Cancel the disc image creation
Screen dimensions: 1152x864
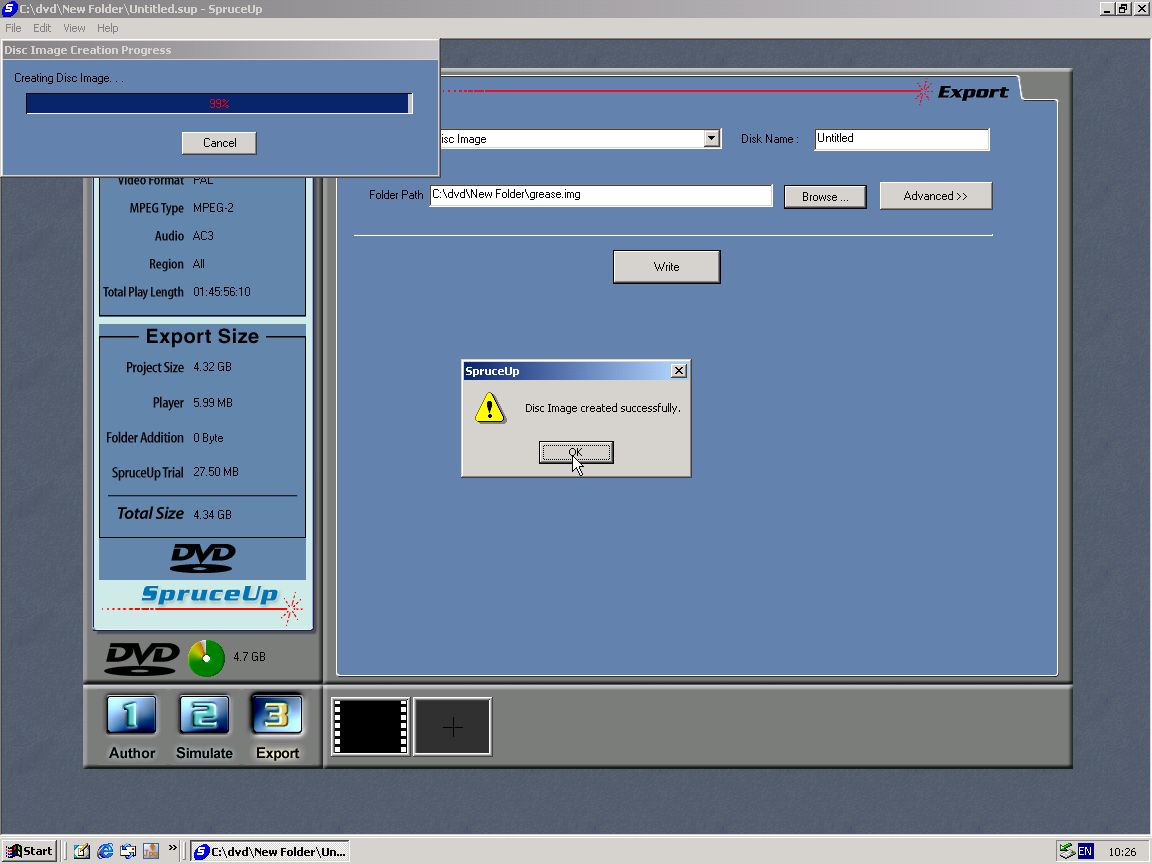(x=219, y=143)
